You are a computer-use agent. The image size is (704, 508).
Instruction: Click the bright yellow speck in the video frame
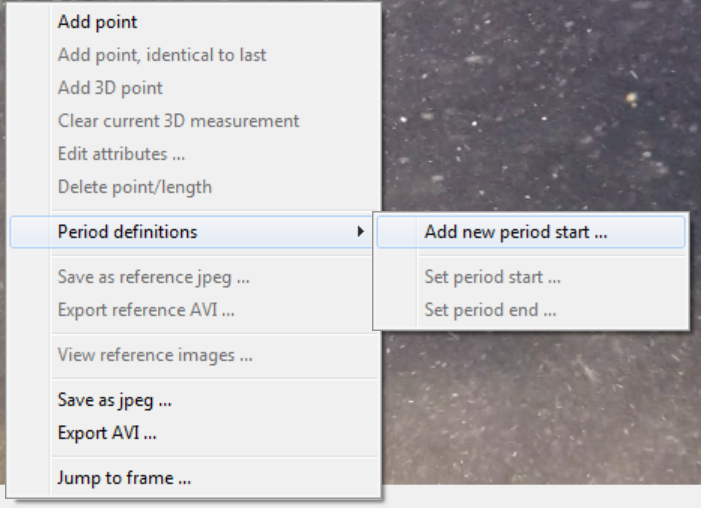pyautogui.click(x=631, y=98)
